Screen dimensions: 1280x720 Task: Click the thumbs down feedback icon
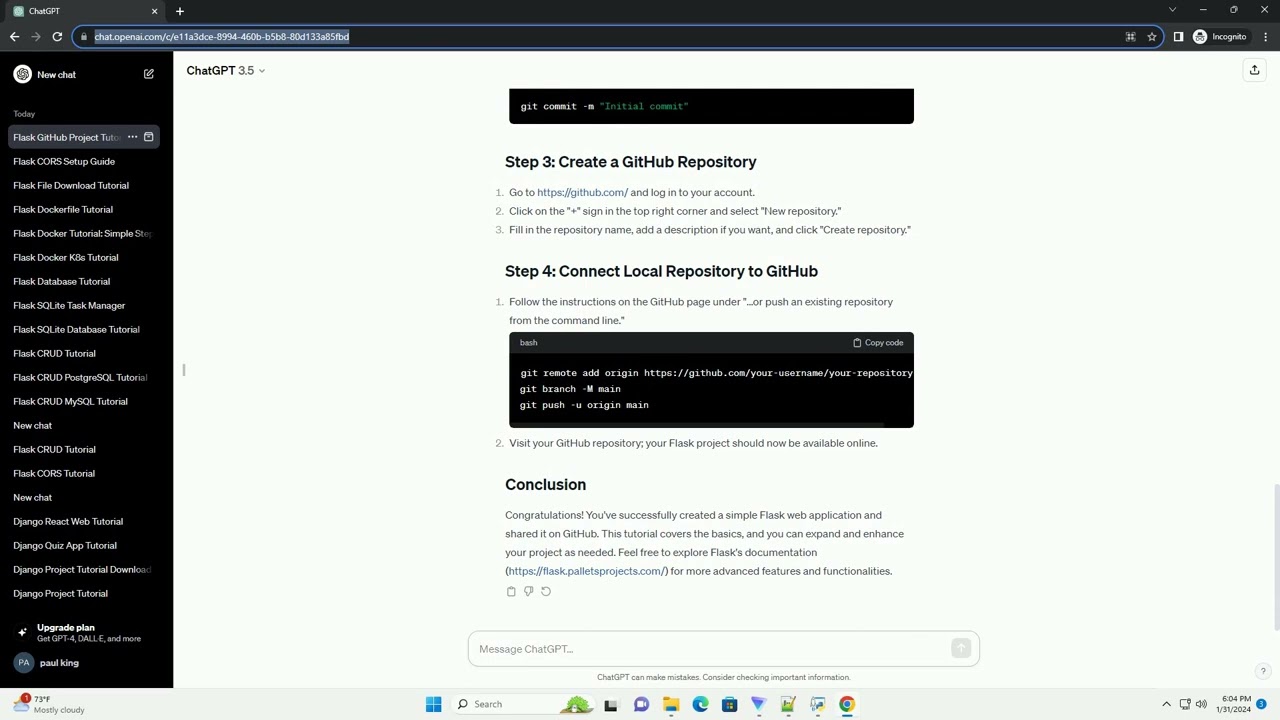528,591
